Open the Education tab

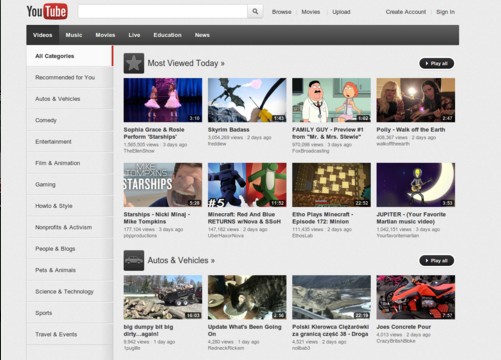pyautogui.click(x=167, y=35)
